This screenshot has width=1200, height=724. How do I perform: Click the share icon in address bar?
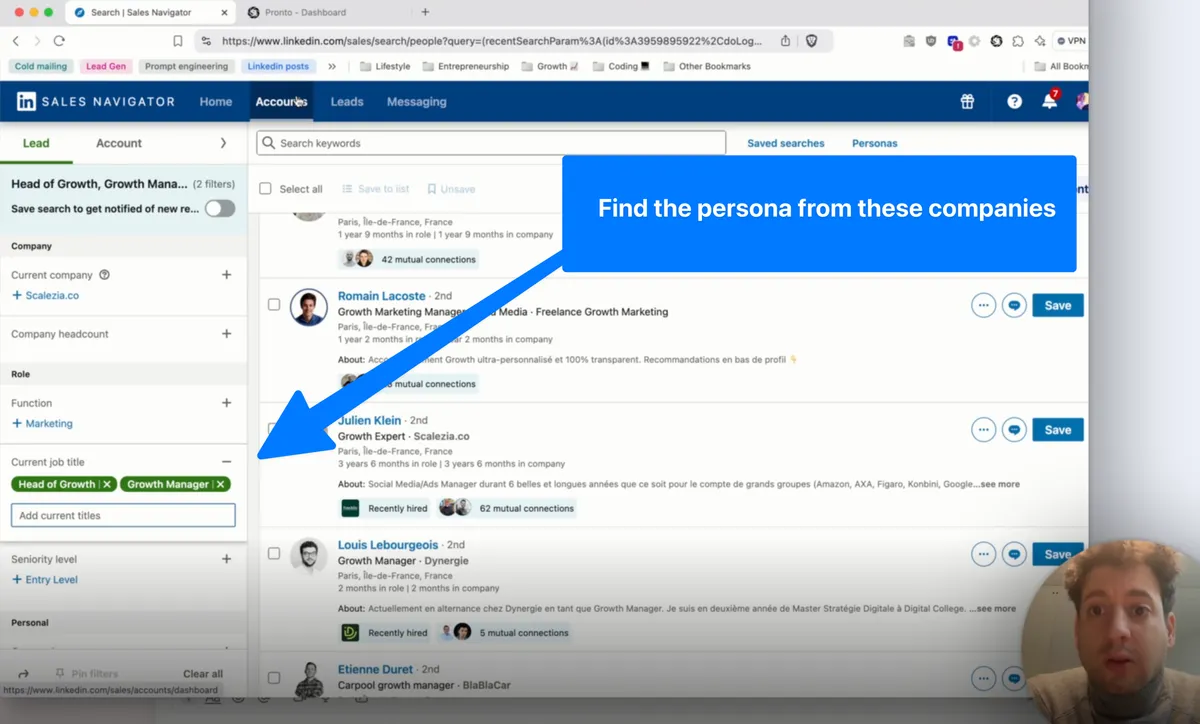[785, 41]
